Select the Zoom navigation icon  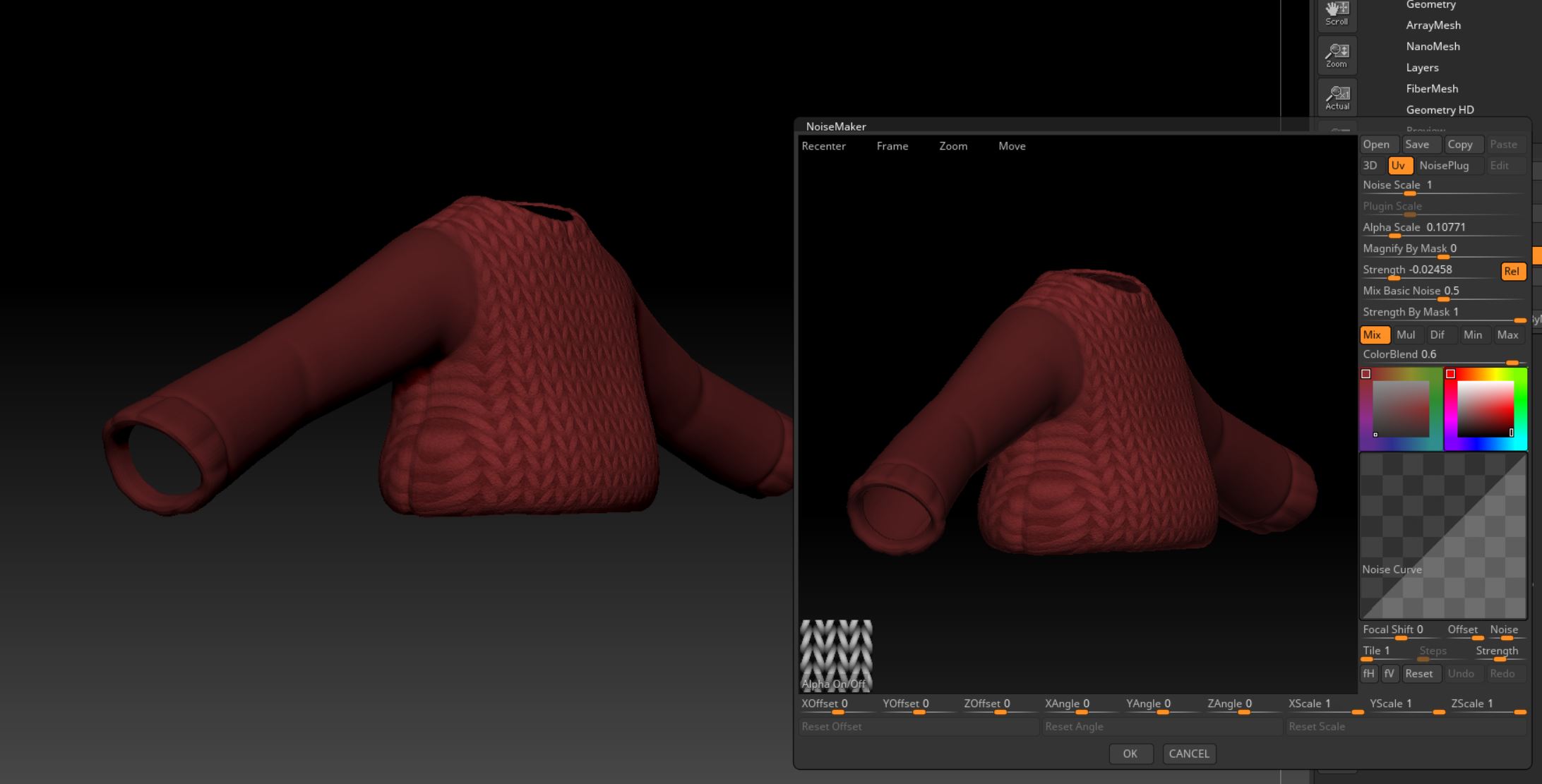coord(1337,55)
